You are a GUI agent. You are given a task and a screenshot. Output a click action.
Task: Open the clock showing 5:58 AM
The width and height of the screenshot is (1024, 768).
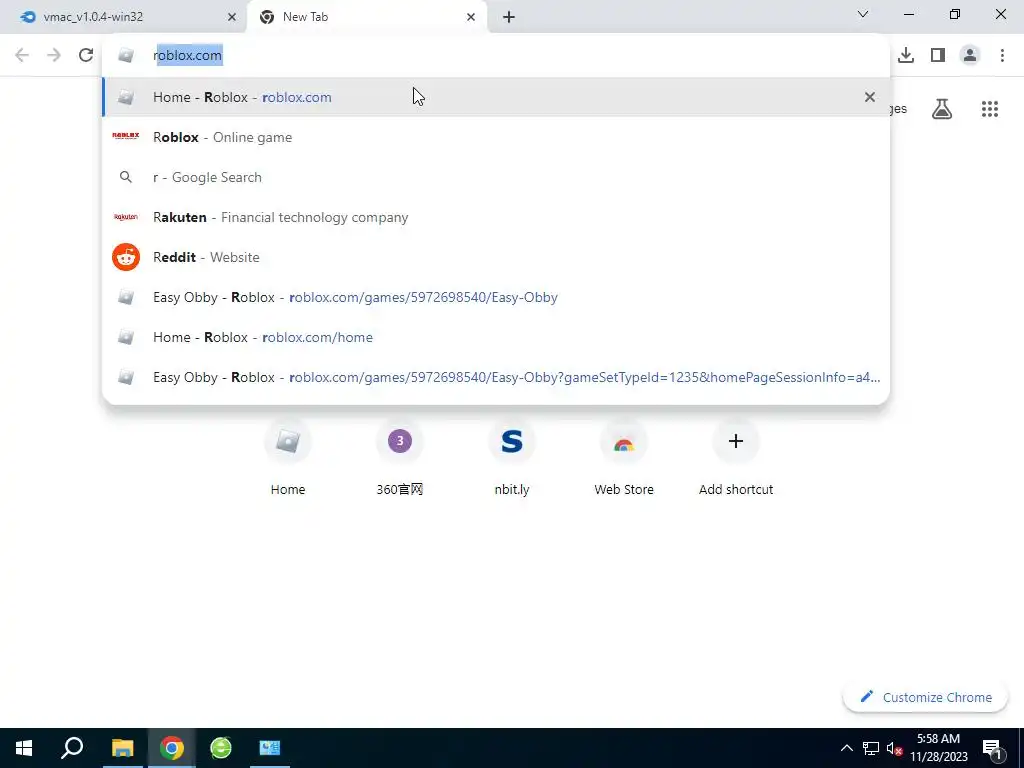click(x=938, y=748)
